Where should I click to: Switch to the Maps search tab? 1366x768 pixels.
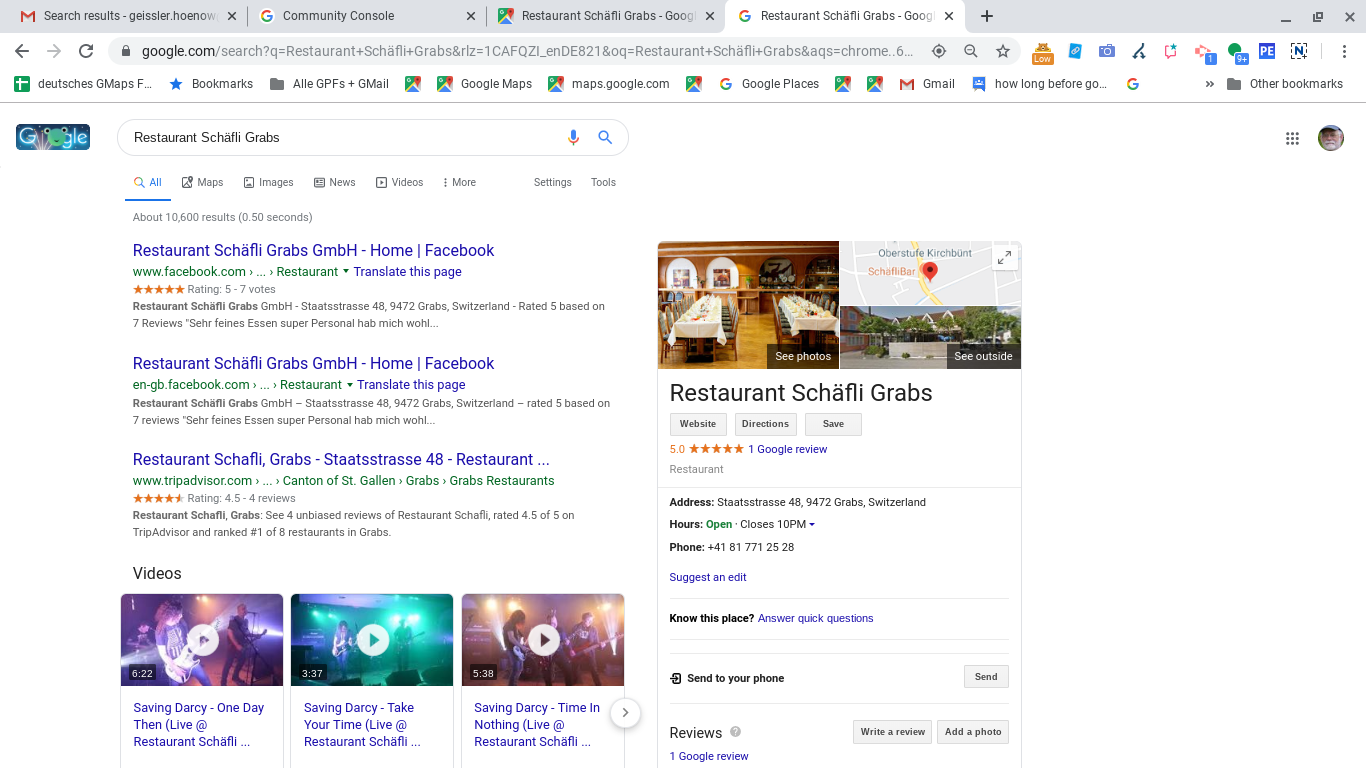coord(202,182)
